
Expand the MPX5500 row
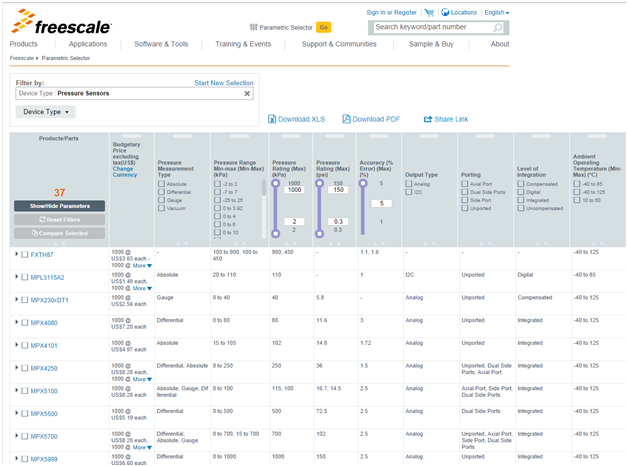(16, 413)
